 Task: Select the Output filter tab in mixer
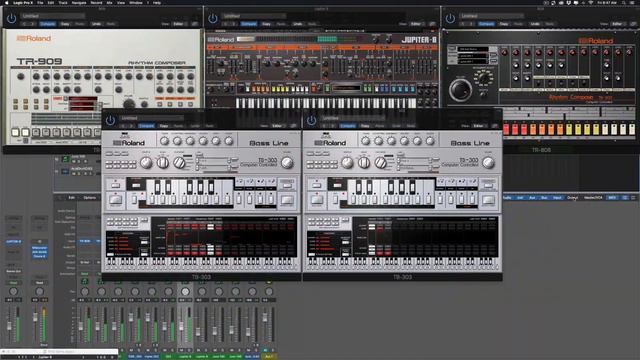pos(572,198)
